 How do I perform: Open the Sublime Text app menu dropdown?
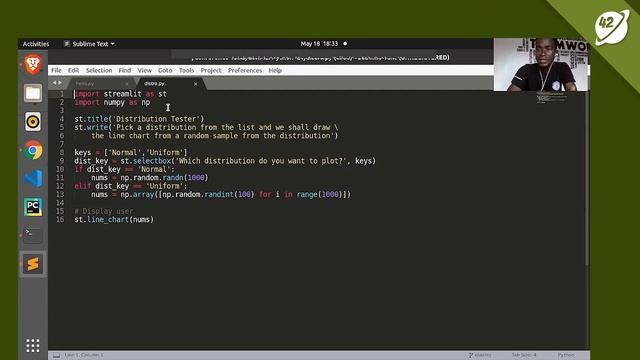[x=89, y=44]
